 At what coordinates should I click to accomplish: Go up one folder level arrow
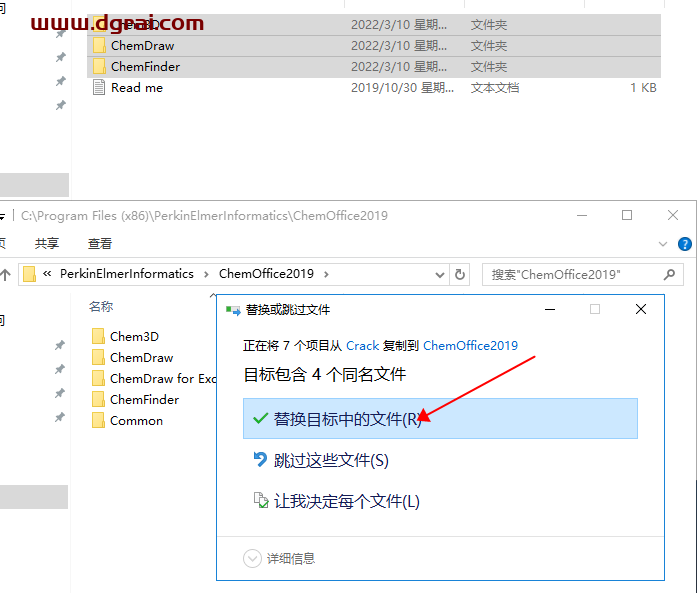click(x=5, y=274)
